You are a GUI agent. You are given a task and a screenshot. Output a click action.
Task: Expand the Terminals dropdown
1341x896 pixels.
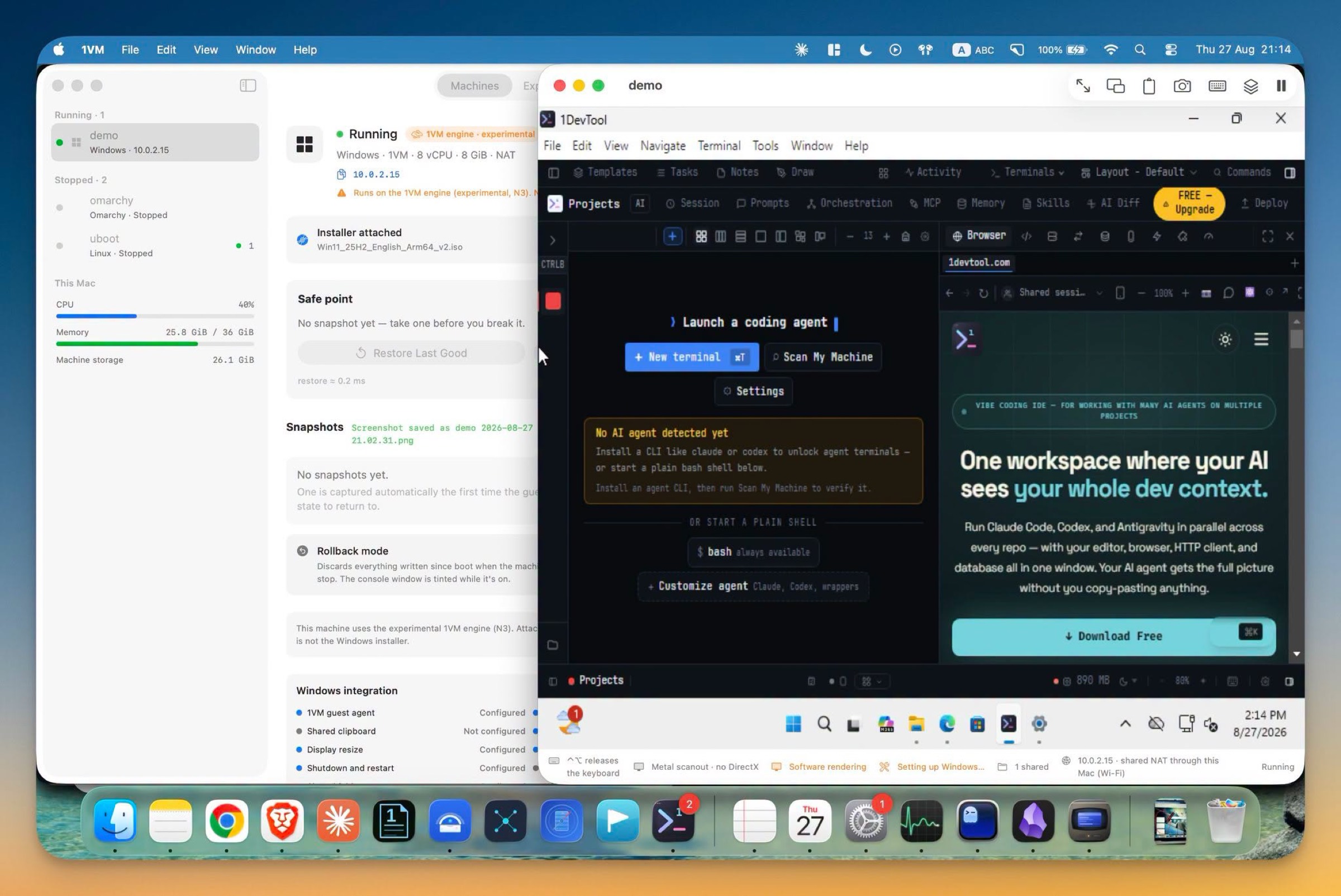(1027, 173)
